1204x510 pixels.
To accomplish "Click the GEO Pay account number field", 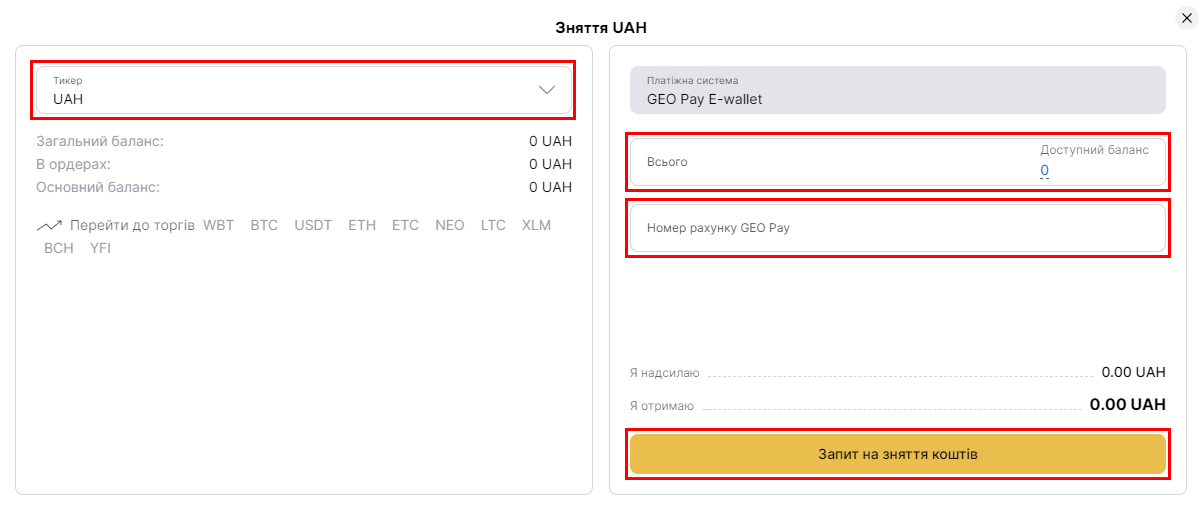I will click(897, 228).
